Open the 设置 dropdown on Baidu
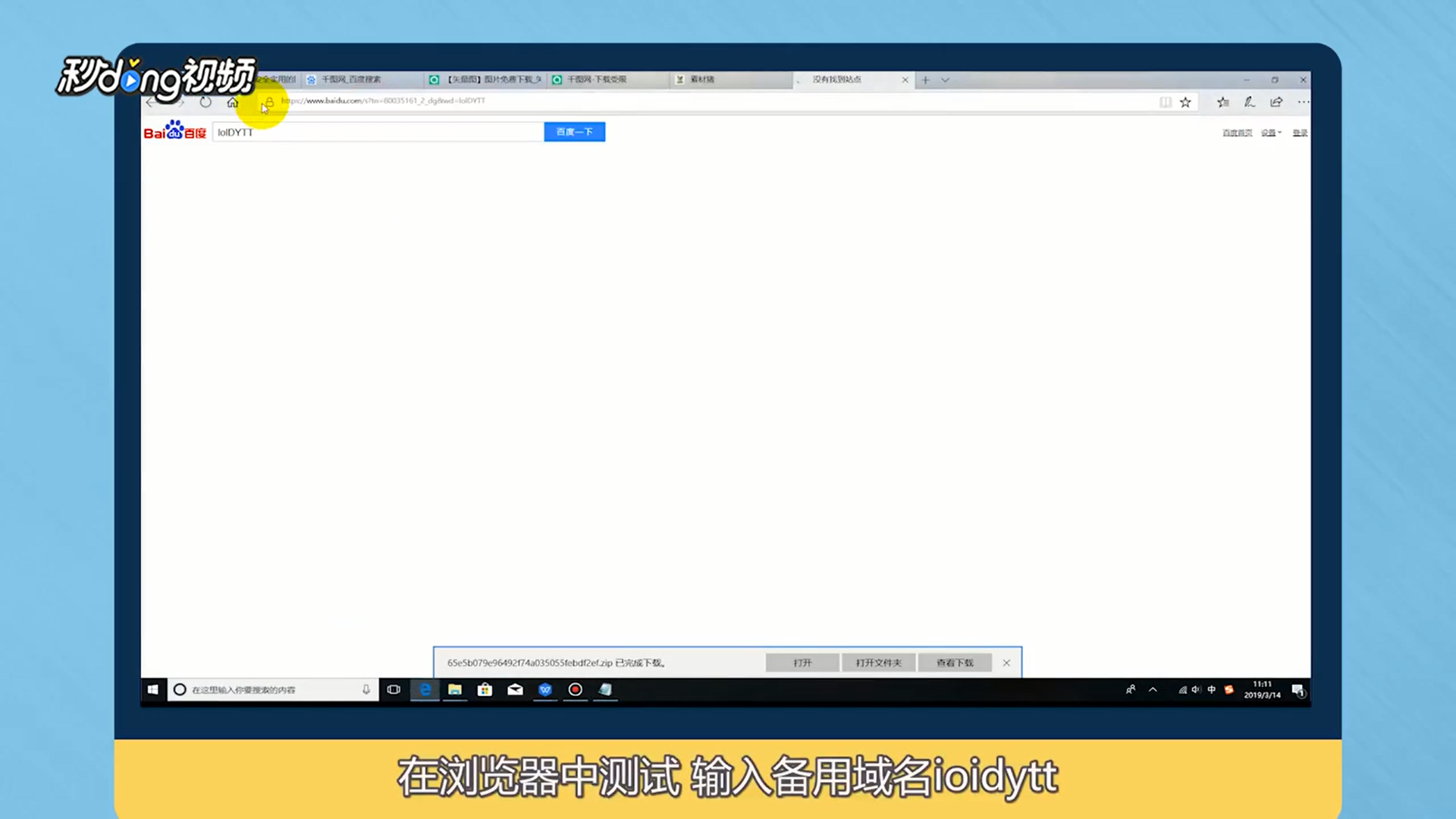Viewport: 1456px width, 819px height. click(1271, 132)
